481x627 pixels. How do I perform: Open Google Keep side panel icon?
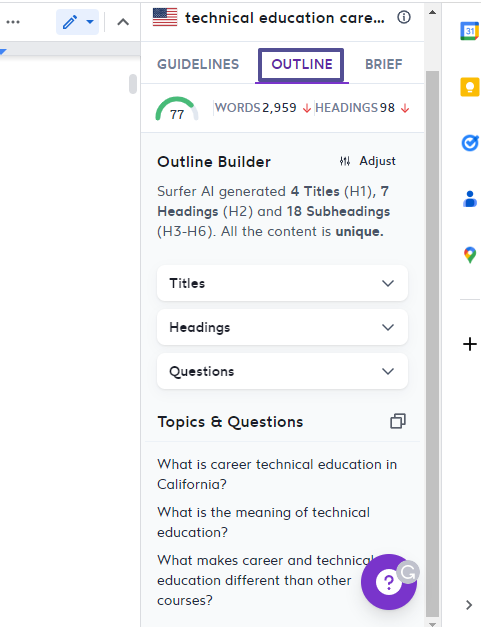click(470, 87)
